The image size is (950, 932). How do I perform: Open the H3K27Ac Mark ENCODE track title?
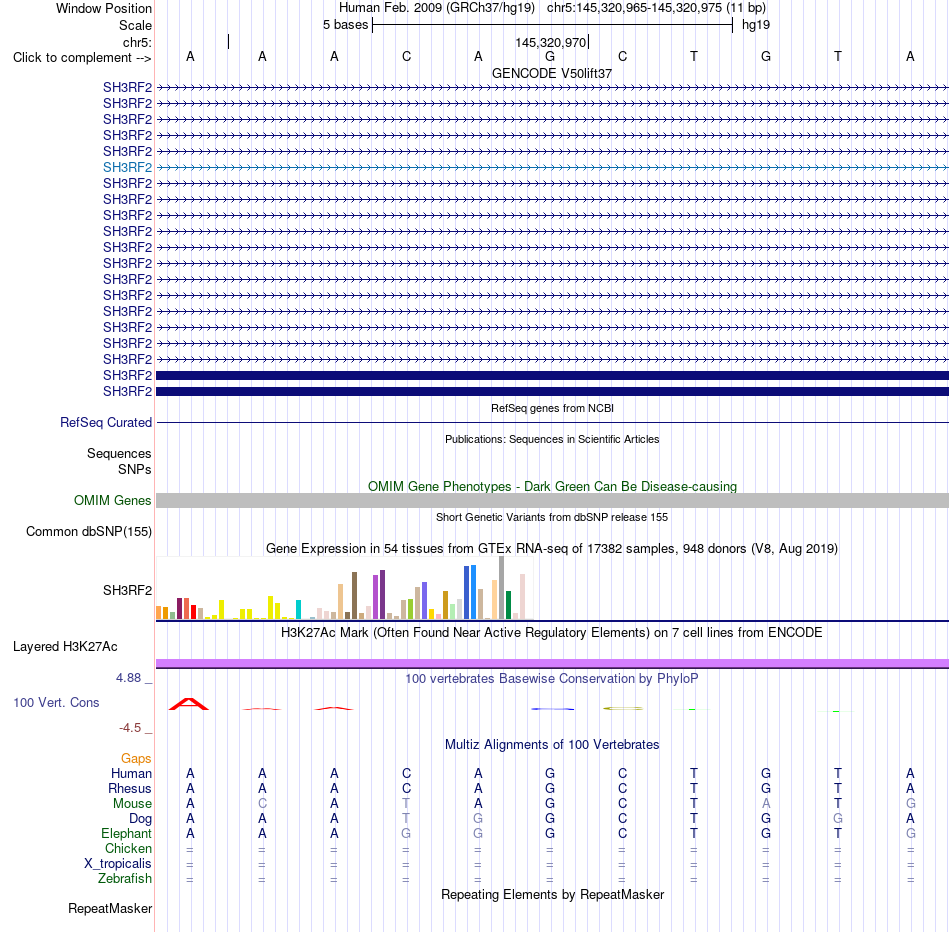click(x=552, y=633)
